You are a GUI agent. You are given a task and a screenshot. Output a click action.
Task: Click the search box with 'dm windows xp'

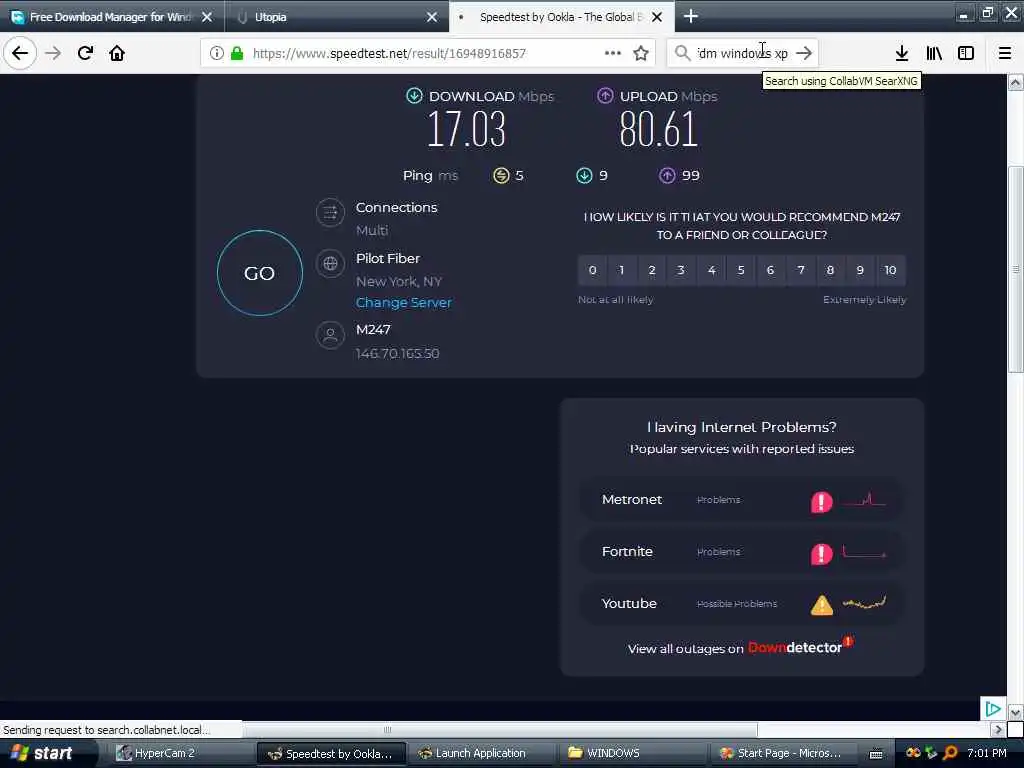pyautogui.click(x=742, y=53)
